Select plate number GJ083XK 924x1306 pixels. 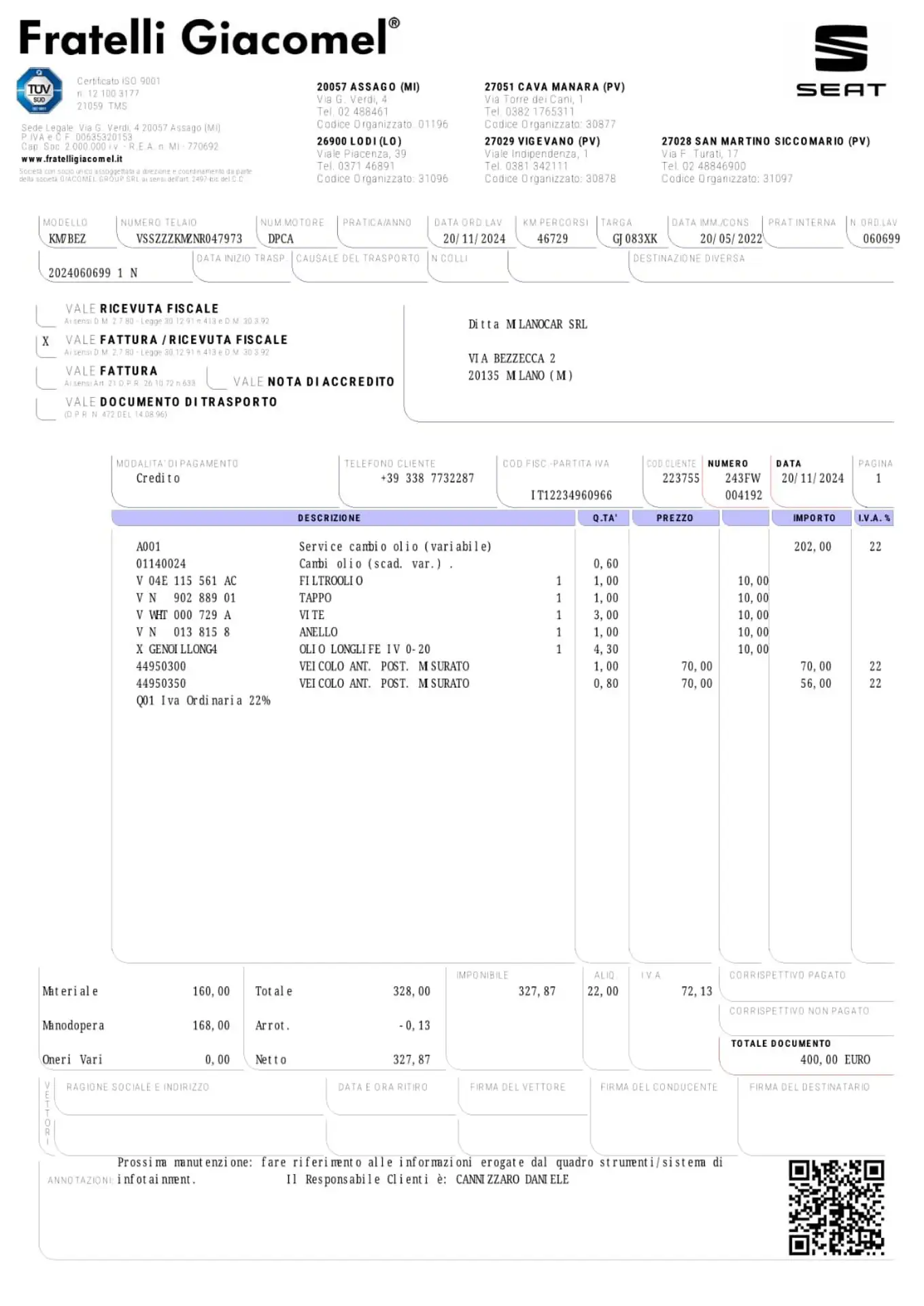634,239
